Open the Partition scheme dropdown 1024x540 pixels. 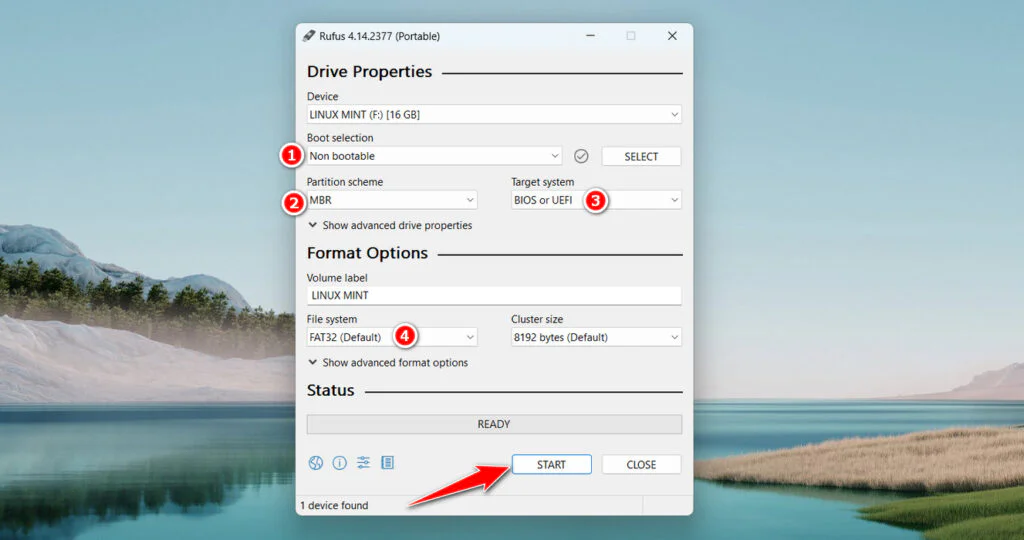click(392, 200)
